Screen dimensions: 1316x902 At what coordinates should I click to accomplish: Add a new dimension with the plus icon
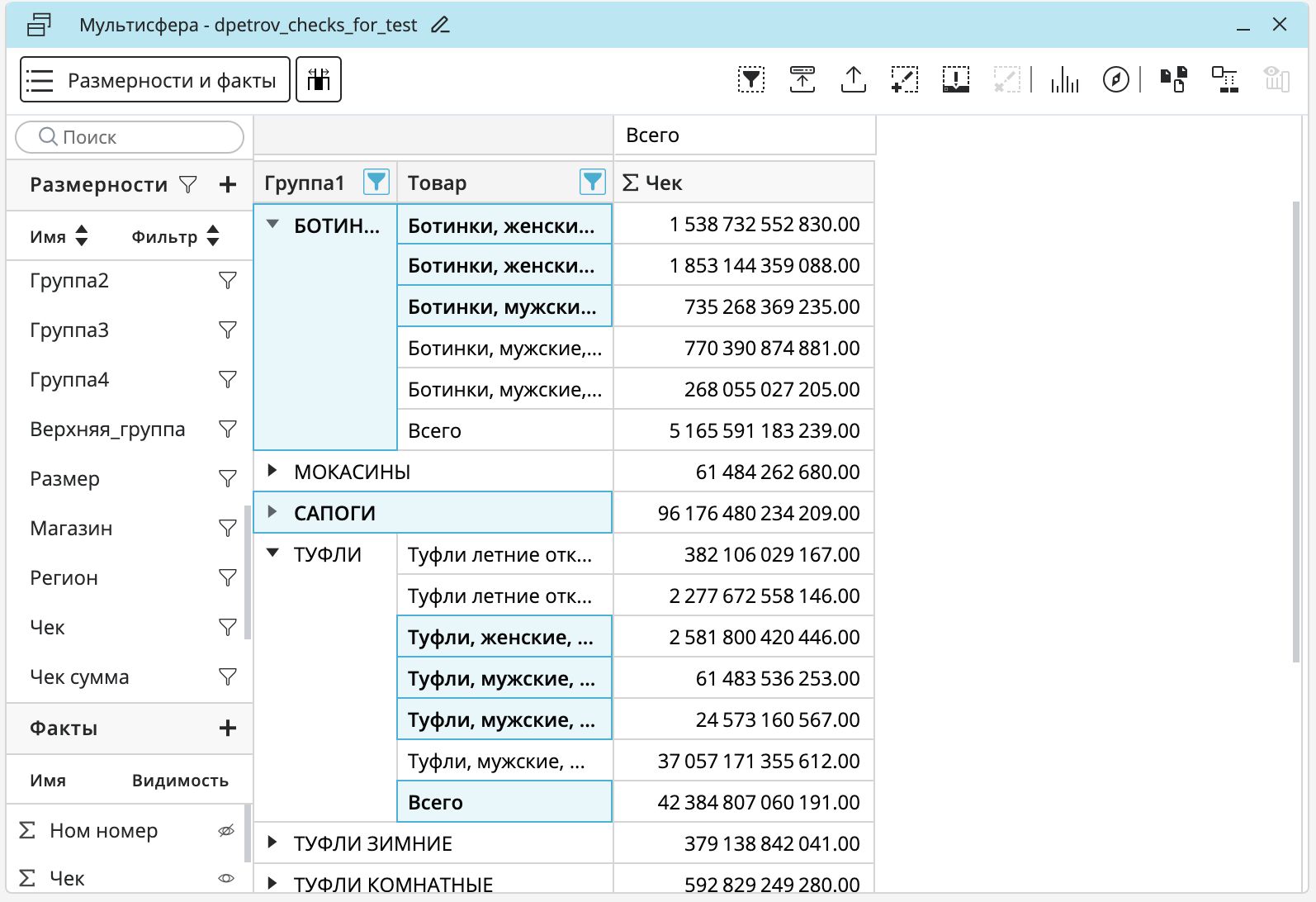pyautogui.click(x=228, y=185)
